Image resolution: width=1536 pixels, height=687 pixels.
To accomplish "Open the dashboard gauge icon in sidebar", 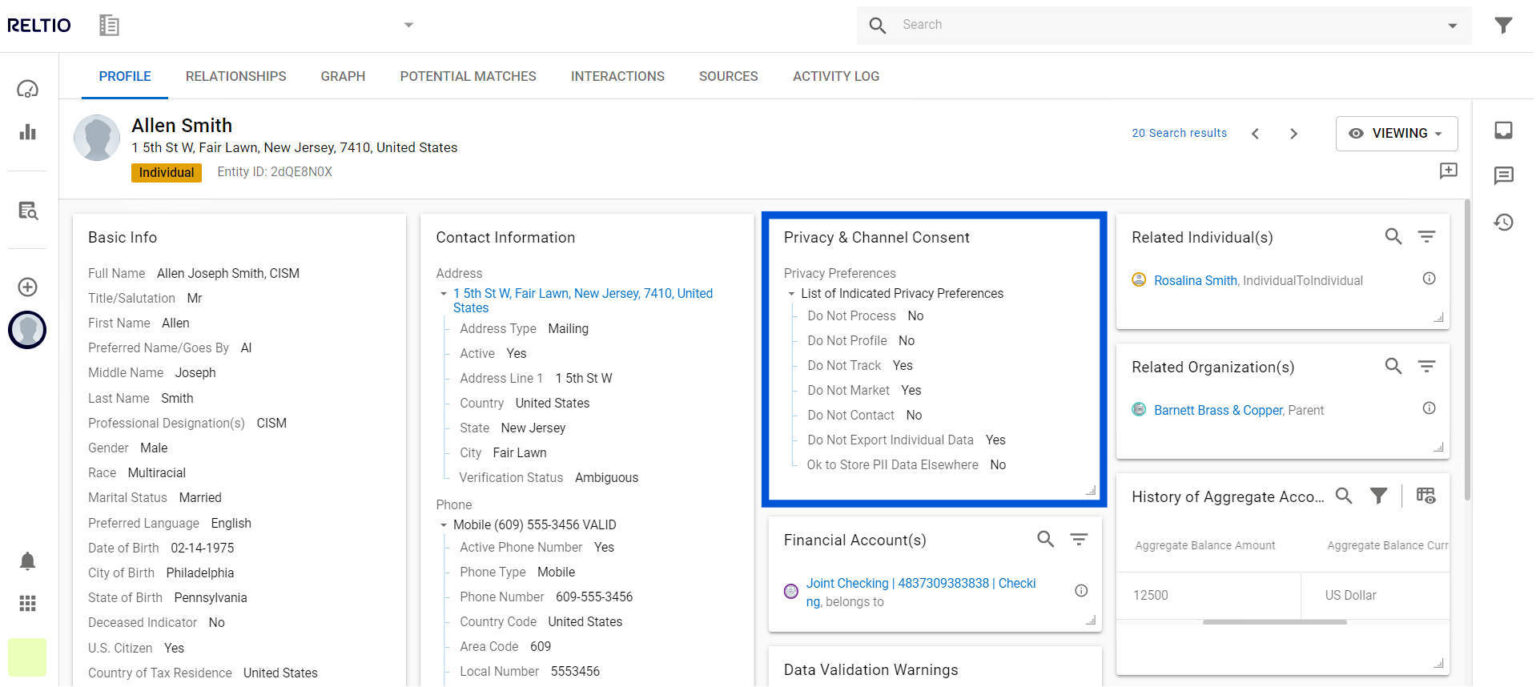I will click(28, 90).
